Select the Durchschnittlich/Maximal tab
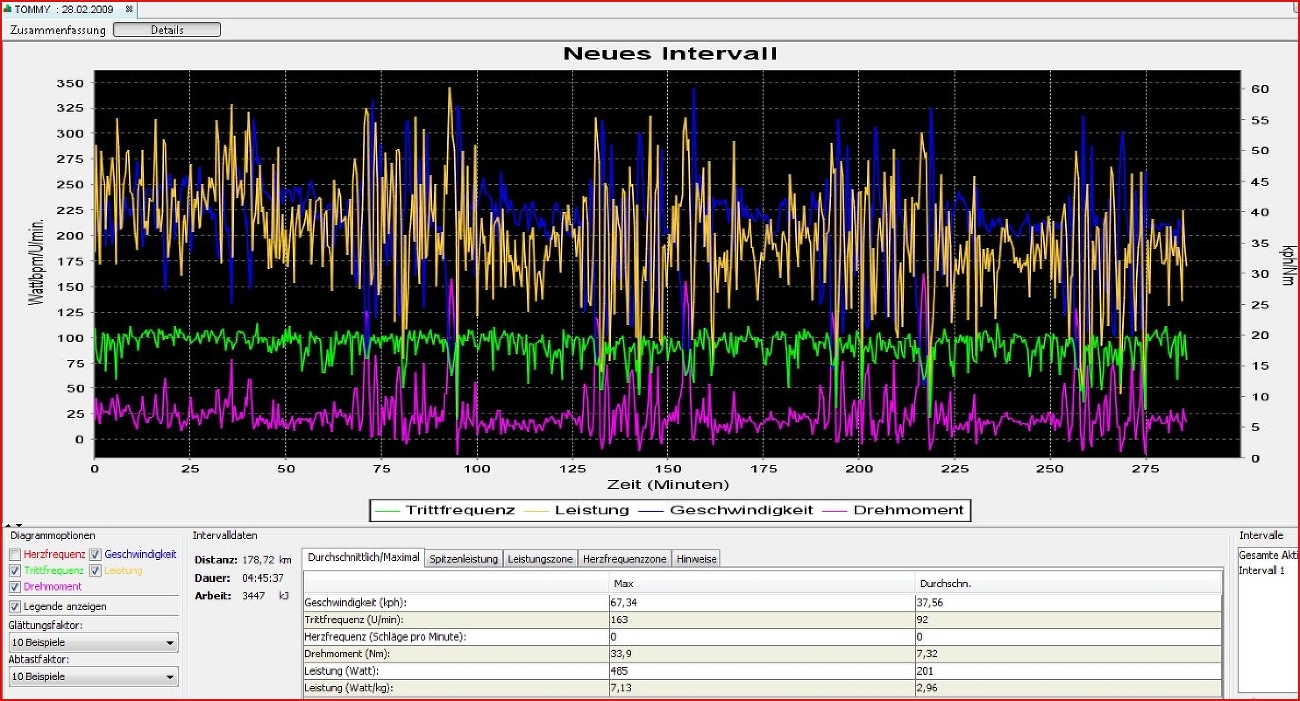The image size is (1300, 701). pyautogui.click(x=364, y=558)
